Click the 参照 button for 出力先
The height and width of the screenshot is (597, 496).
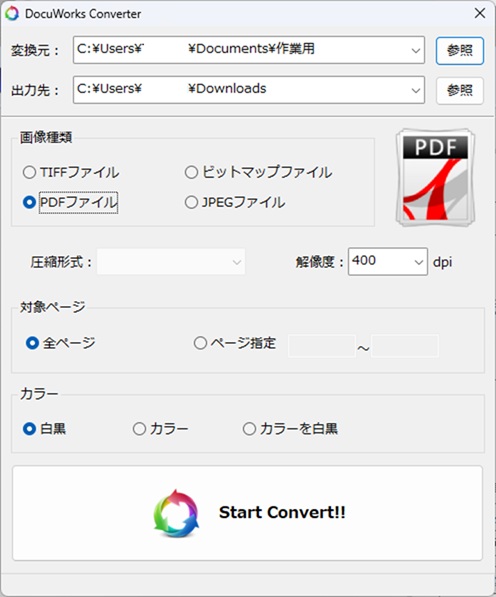(460, 91)
